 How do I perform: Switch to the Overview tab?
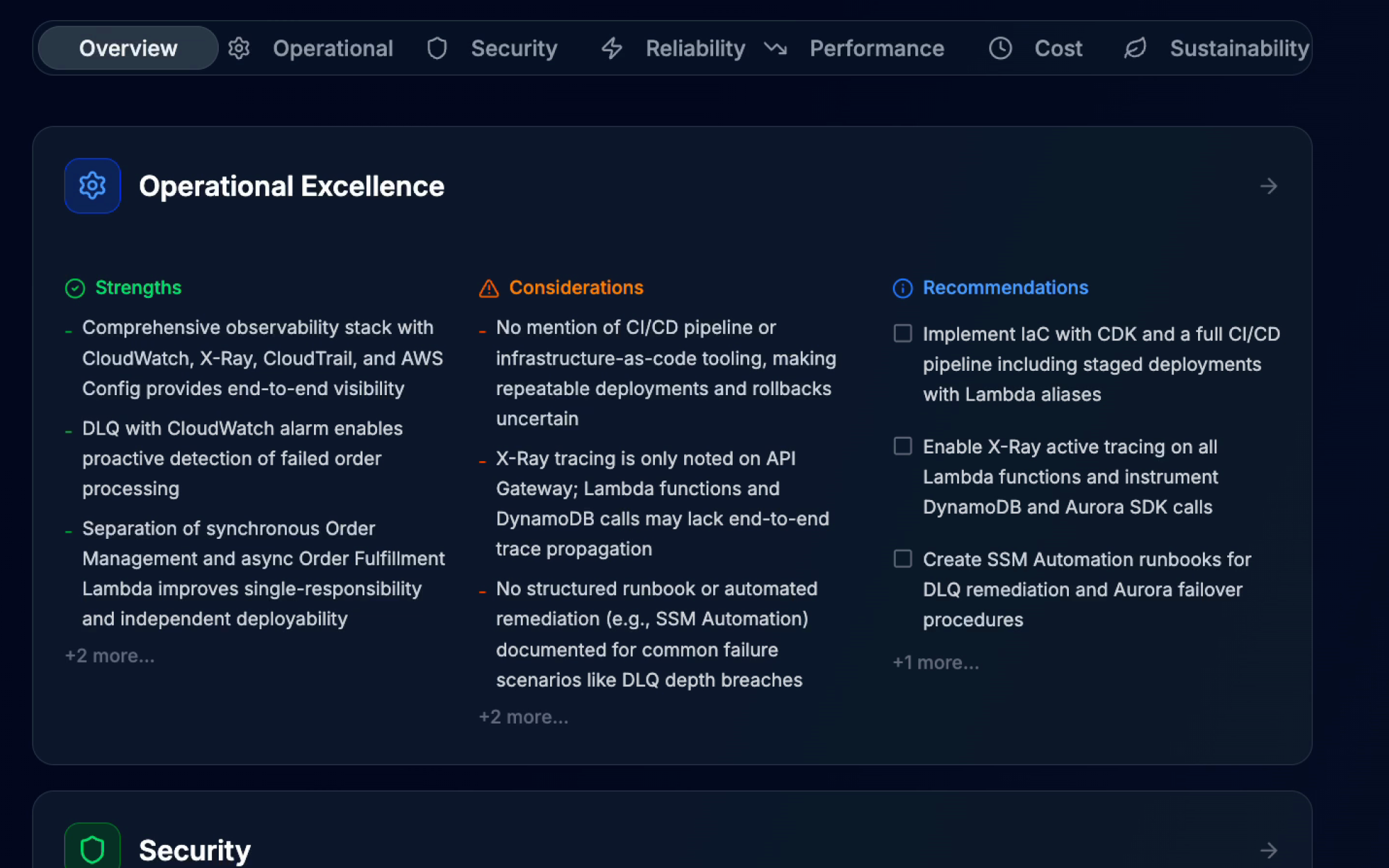click(128, 48)
